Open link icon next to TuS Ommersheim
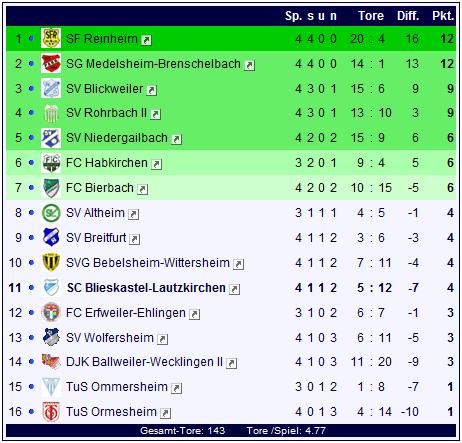The width and height of the screenshot is (462, 443). 176,388
